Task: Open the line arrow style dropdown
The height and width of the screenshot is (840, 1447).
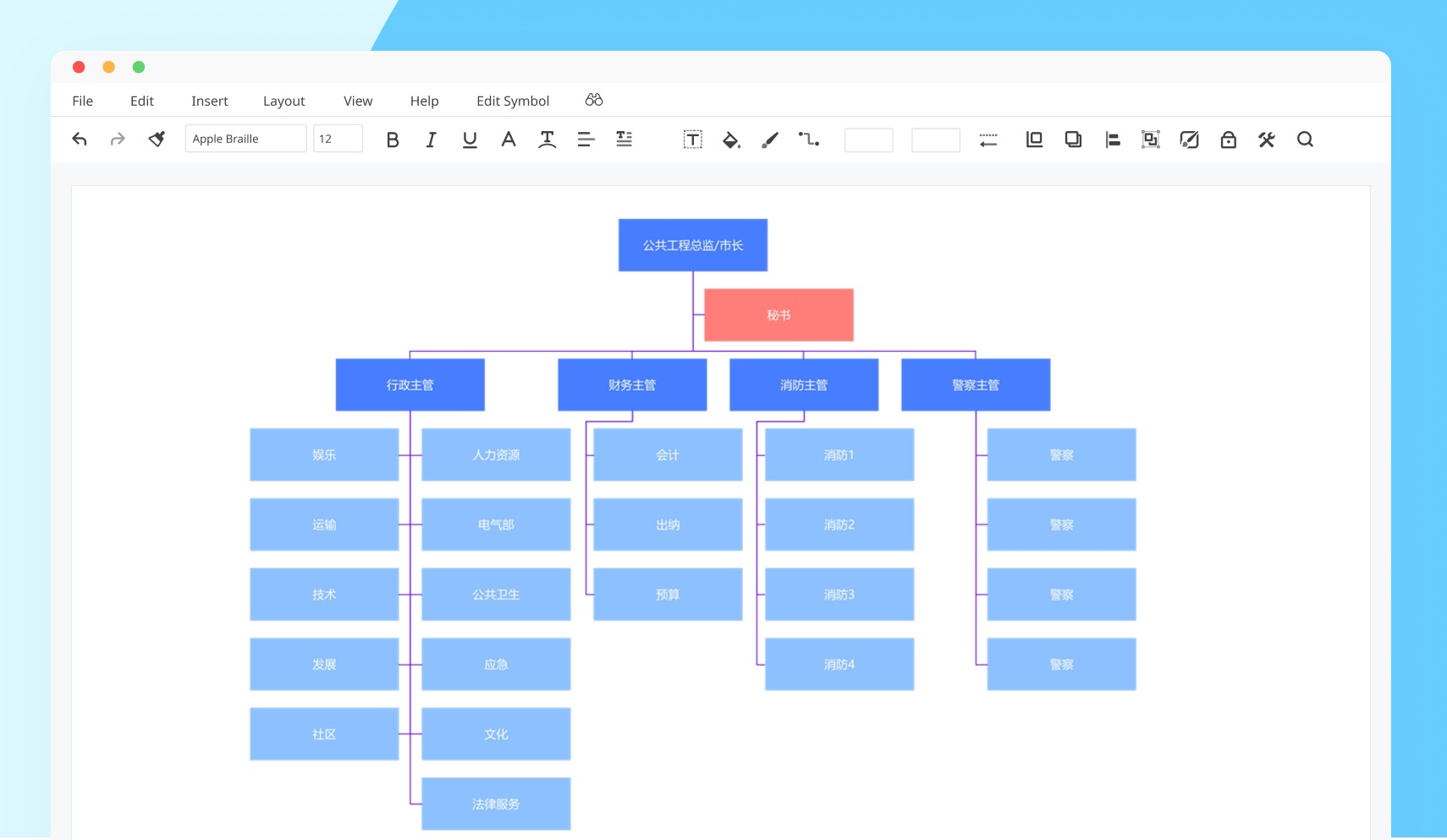Action: tap(988, 140)
